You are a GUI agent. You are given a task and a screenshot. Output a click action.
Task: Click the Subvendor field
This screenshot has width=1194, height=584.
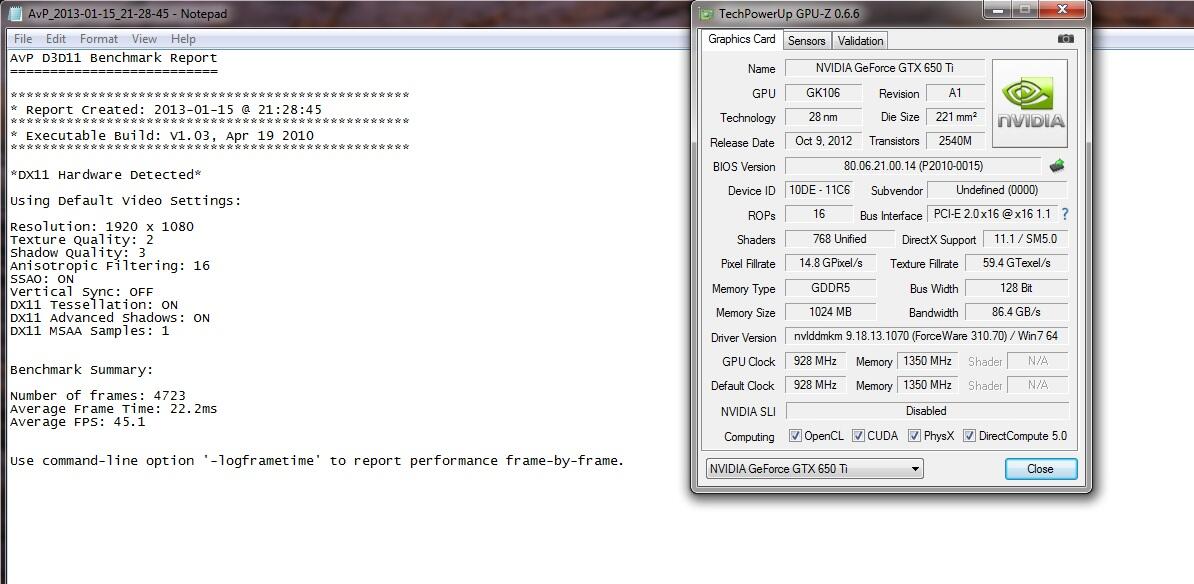[997, 190]
